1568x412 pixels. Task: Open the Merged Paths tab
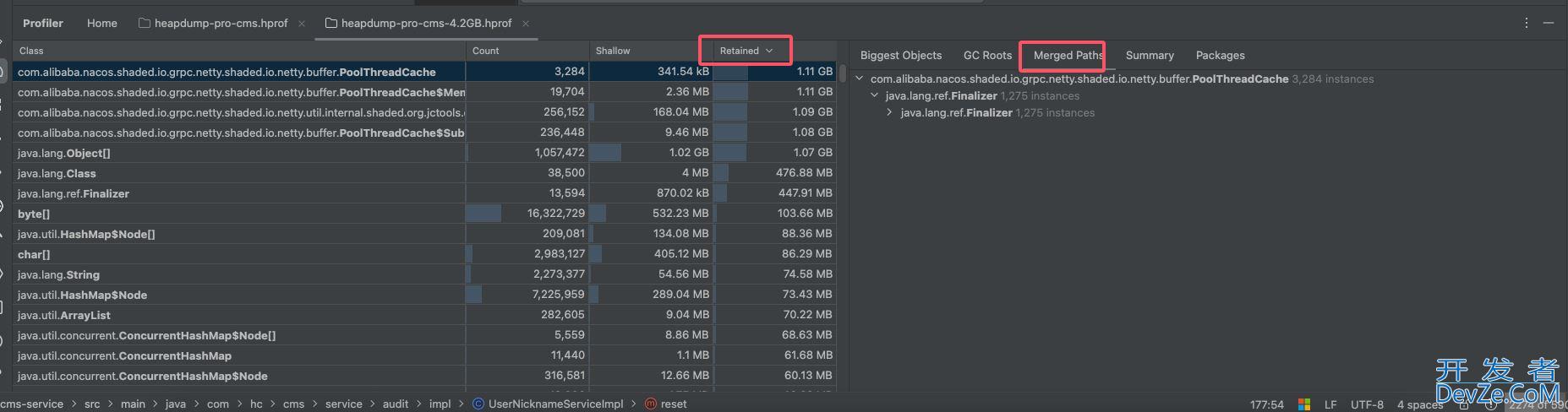point(1068,56)
